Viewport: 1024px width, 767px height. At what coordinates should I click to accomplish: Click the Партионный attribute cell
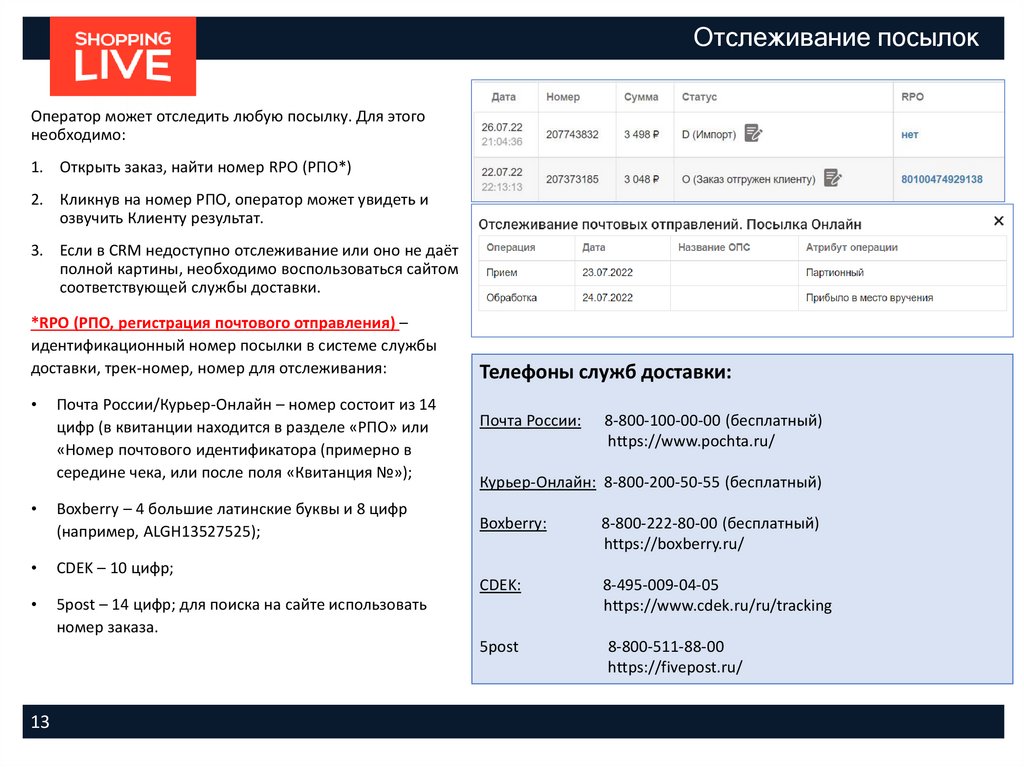(835, 272)
